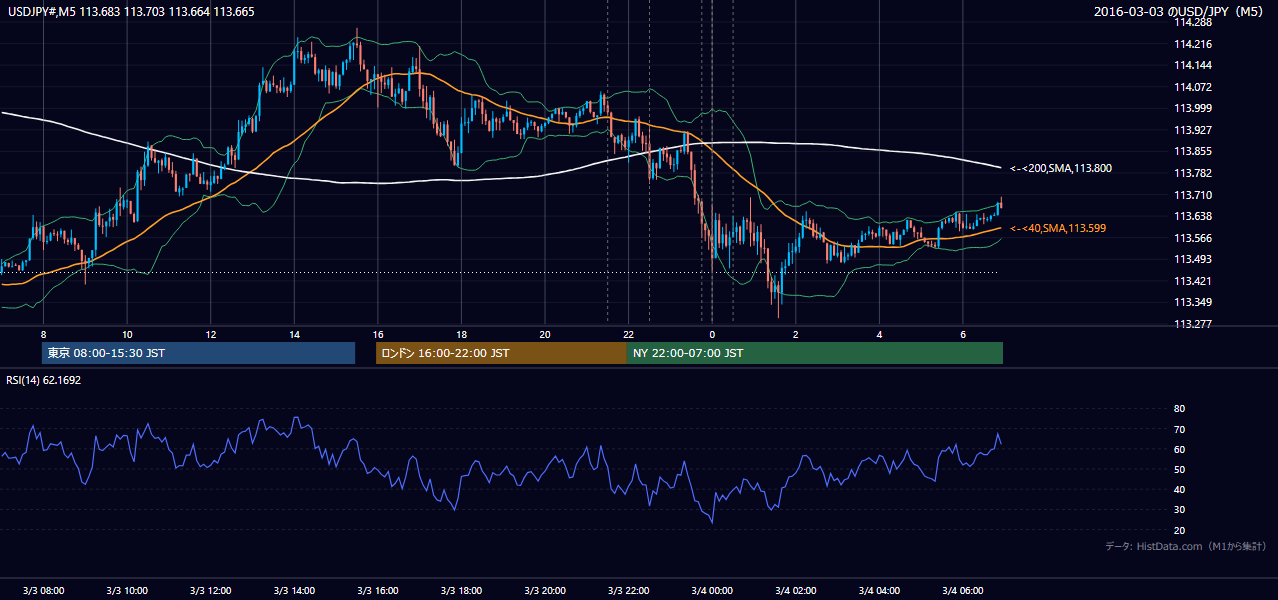Click the 3/3 14:00 time axis label
The height and width of the screenshot is (600, 1278).
click(x=294, y=591)
